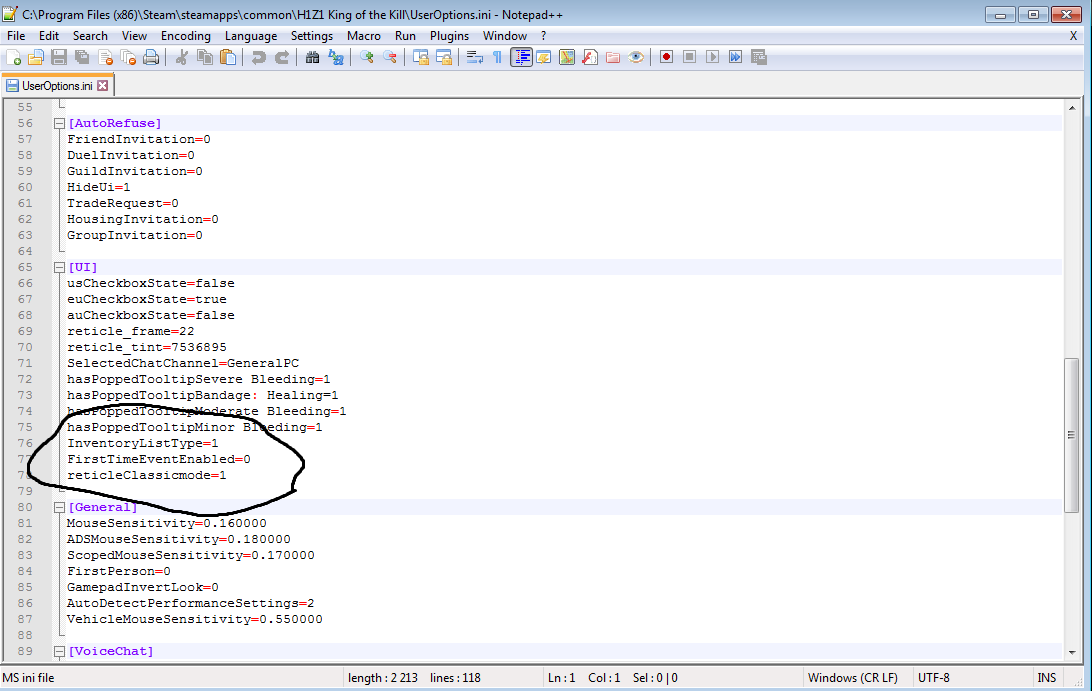Click the Close document toolbar icon
Viewport: 1092px width, 691px height.
(x=105, y=57)
